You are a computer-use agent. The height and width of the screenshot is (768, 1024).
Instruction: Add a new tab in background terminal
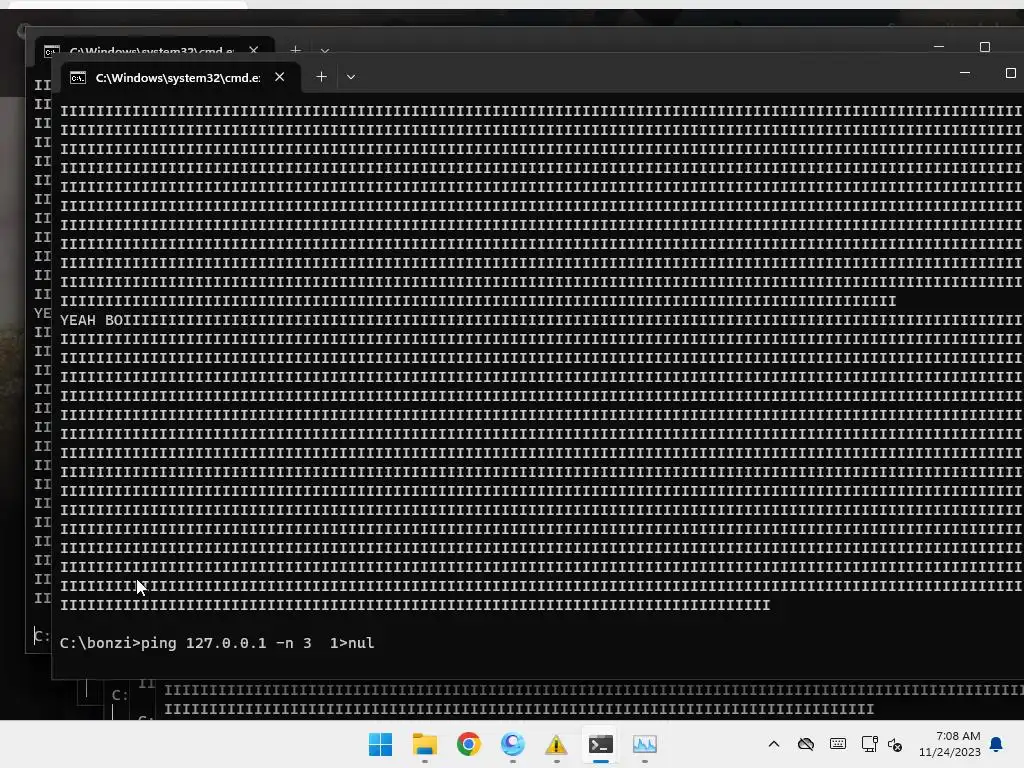point(295,50)
